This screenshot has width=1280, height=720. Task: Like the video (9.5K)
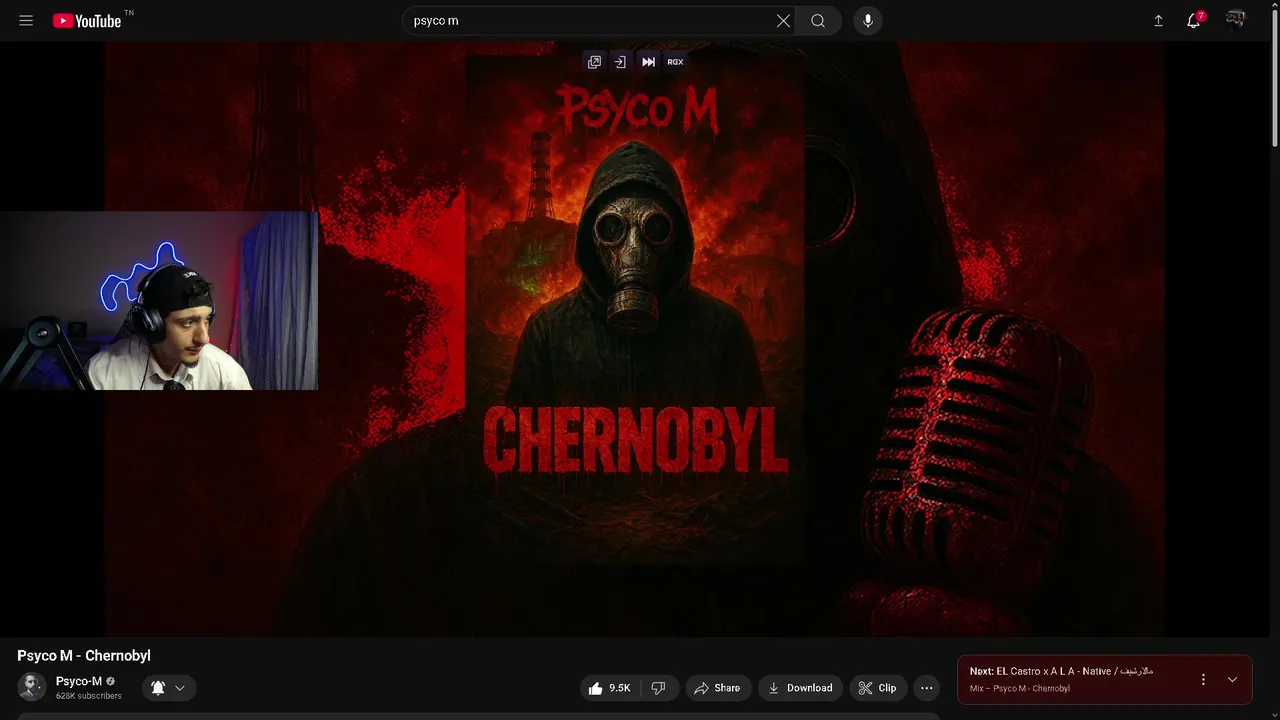click(609, 688)
